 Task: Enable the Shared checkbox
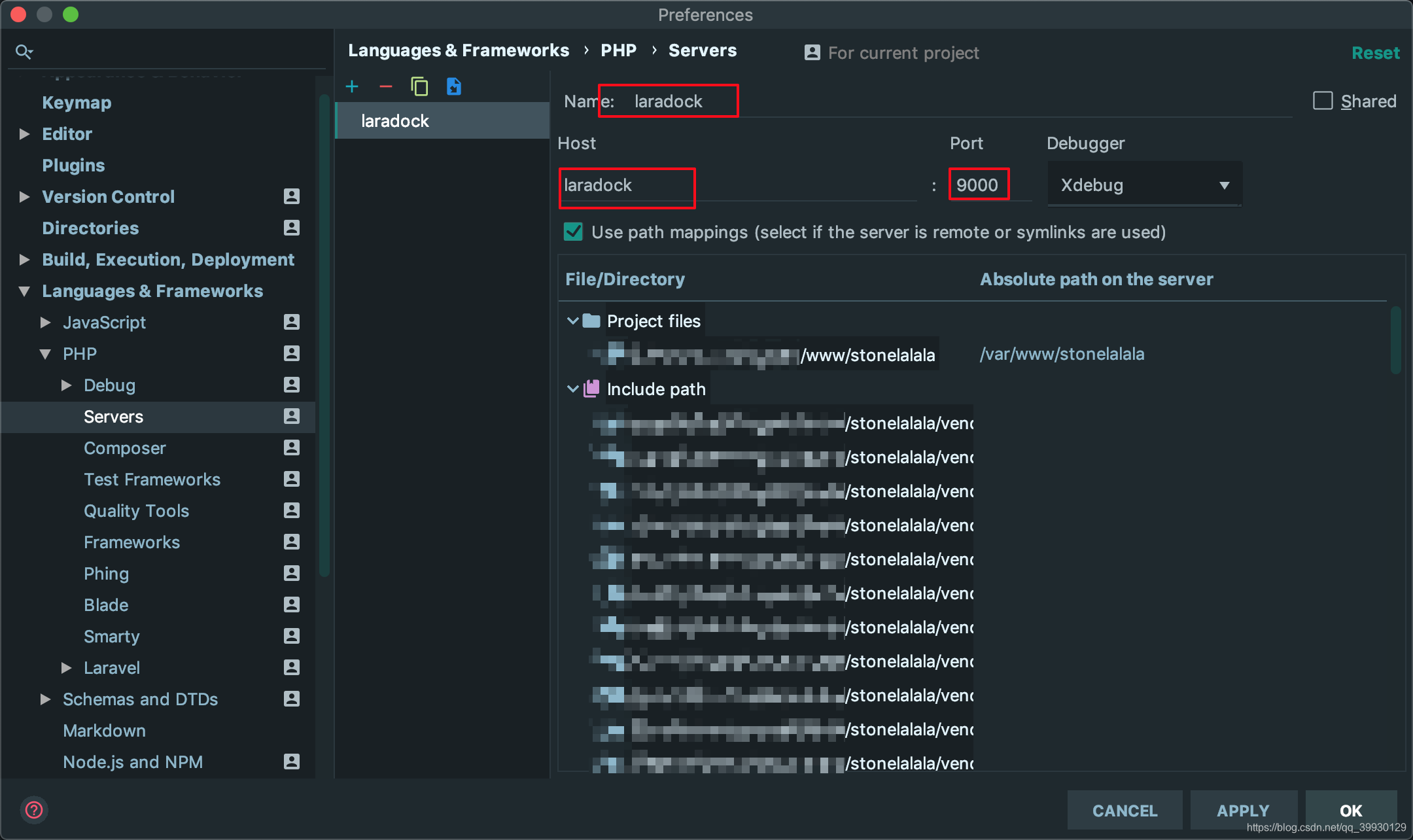[x=1323, y=101]
